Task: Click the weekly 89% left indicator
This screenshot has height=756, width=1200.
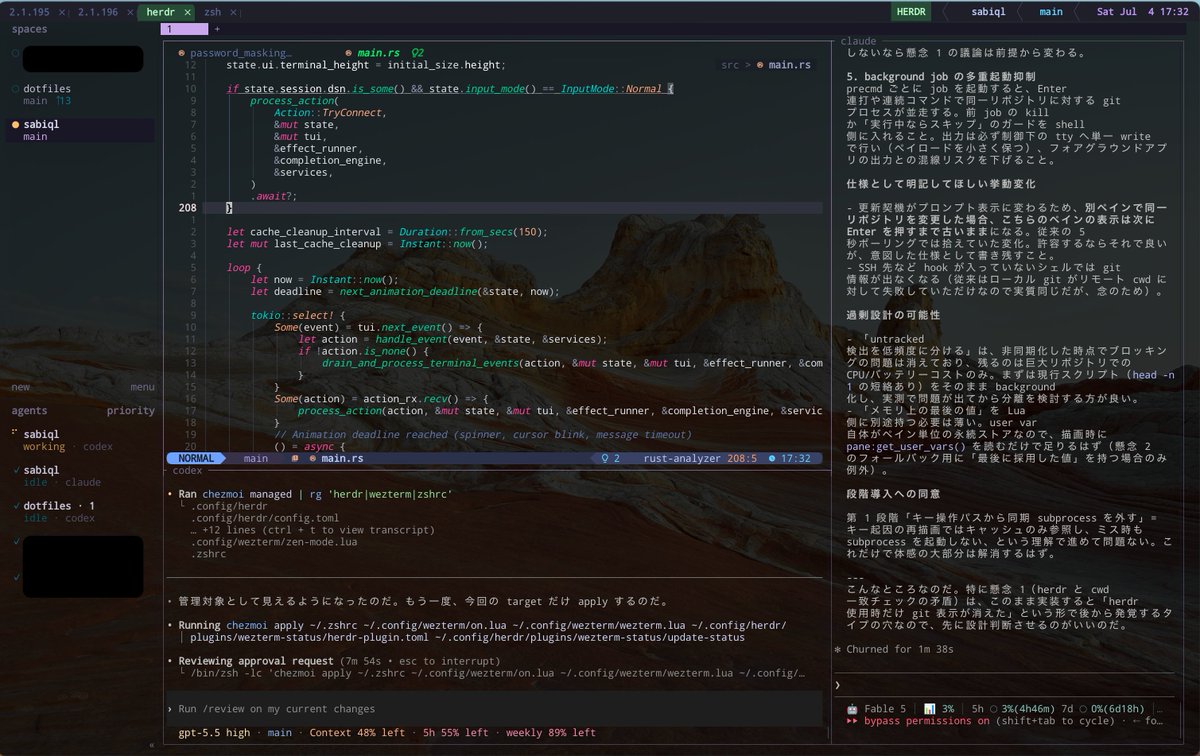Action: coord(550,733)
